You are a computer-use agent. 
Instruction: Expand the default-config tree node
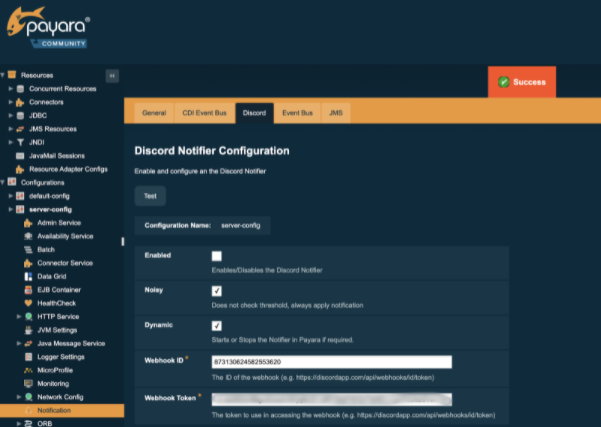coord(10,196)
